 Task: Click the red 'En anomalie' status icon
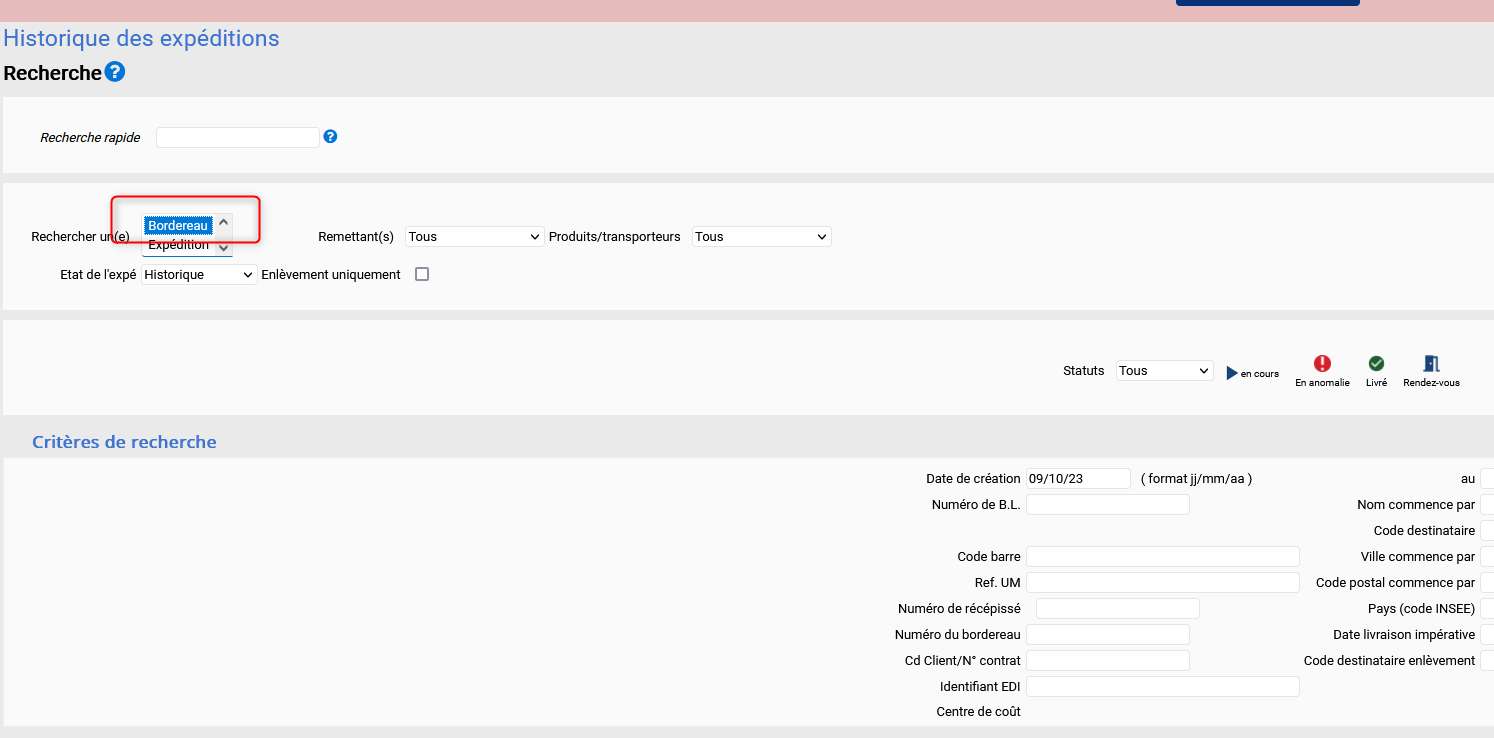[1322, 364]
